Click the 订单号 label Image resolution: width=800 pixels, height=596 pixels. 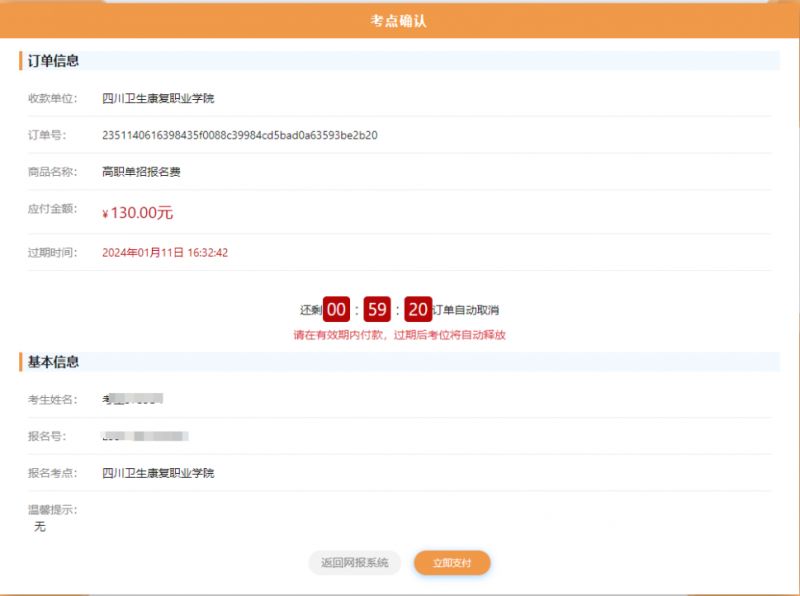pyautogui.click(x=47, y=135)
